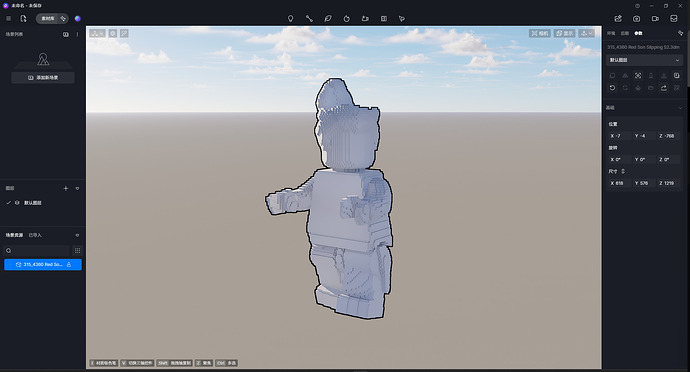Select the cursor pointer flag tool
The width and height of the screenshot is (690, 372).
coord(402,18)
